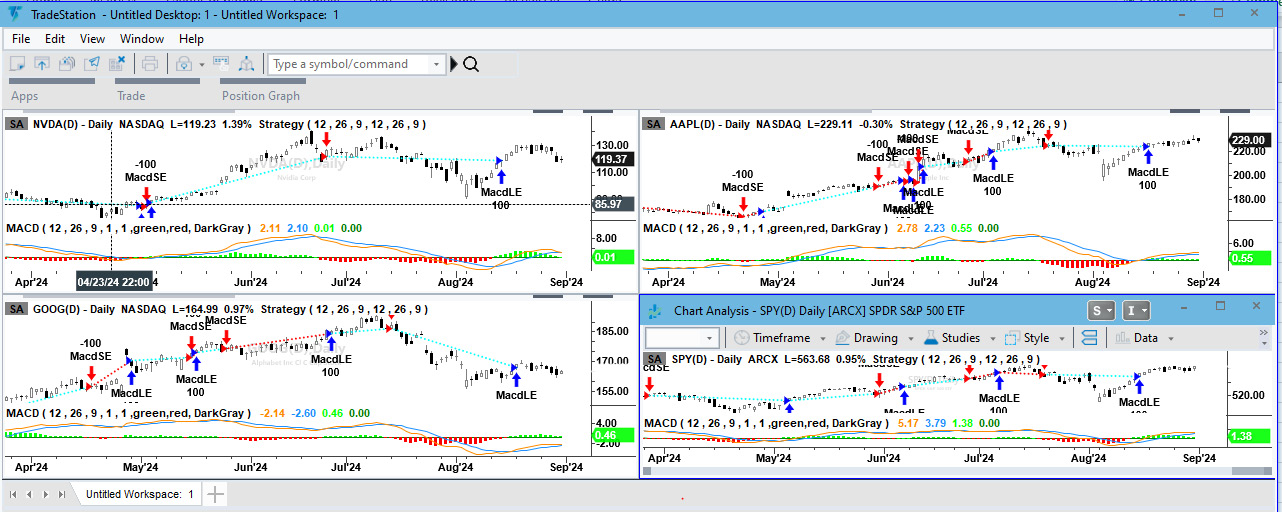The image size is (1282, 512).
Task: Open the View menu
Action: (x=92, y=39)
